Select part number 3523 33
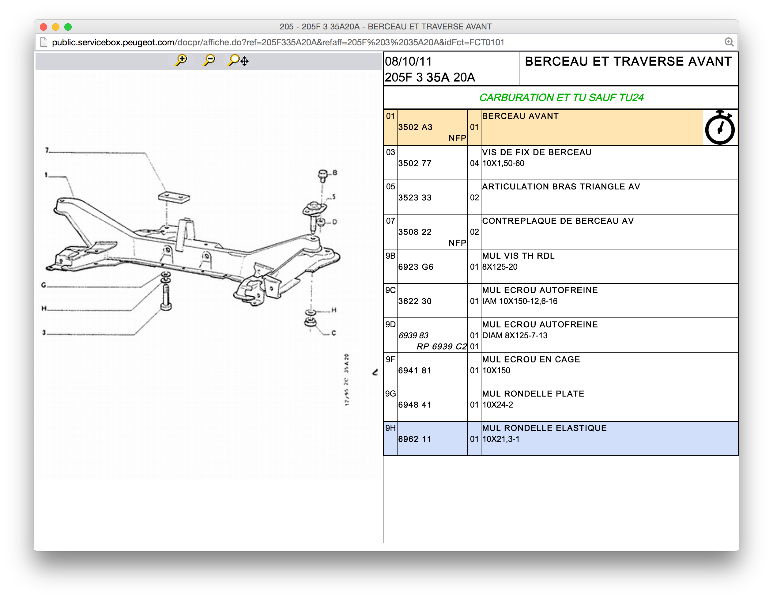 415,198
